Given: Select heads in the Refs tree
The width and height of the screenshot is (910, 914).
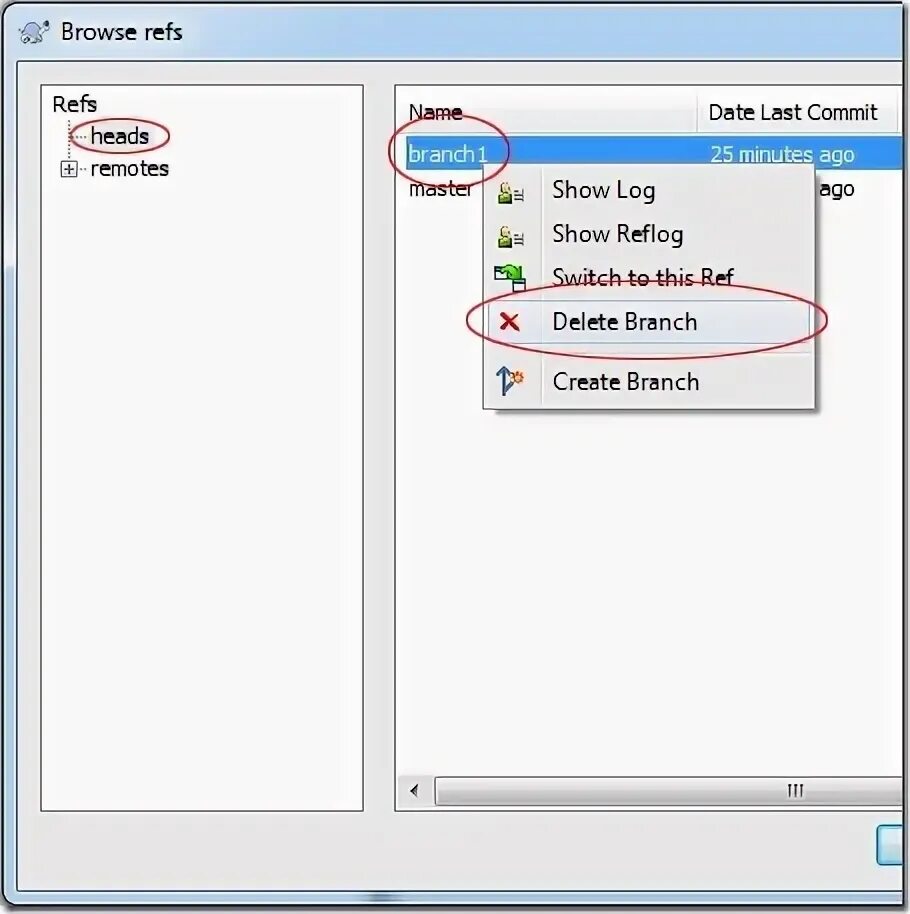Looking at the screenshot, I should pyautogui.click(x=120, y=136).
